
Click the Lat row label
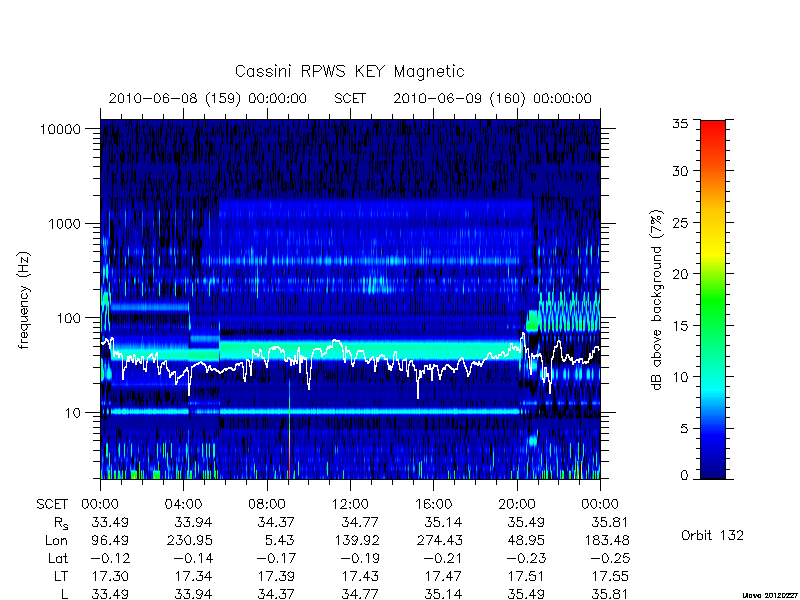(58, 559)
